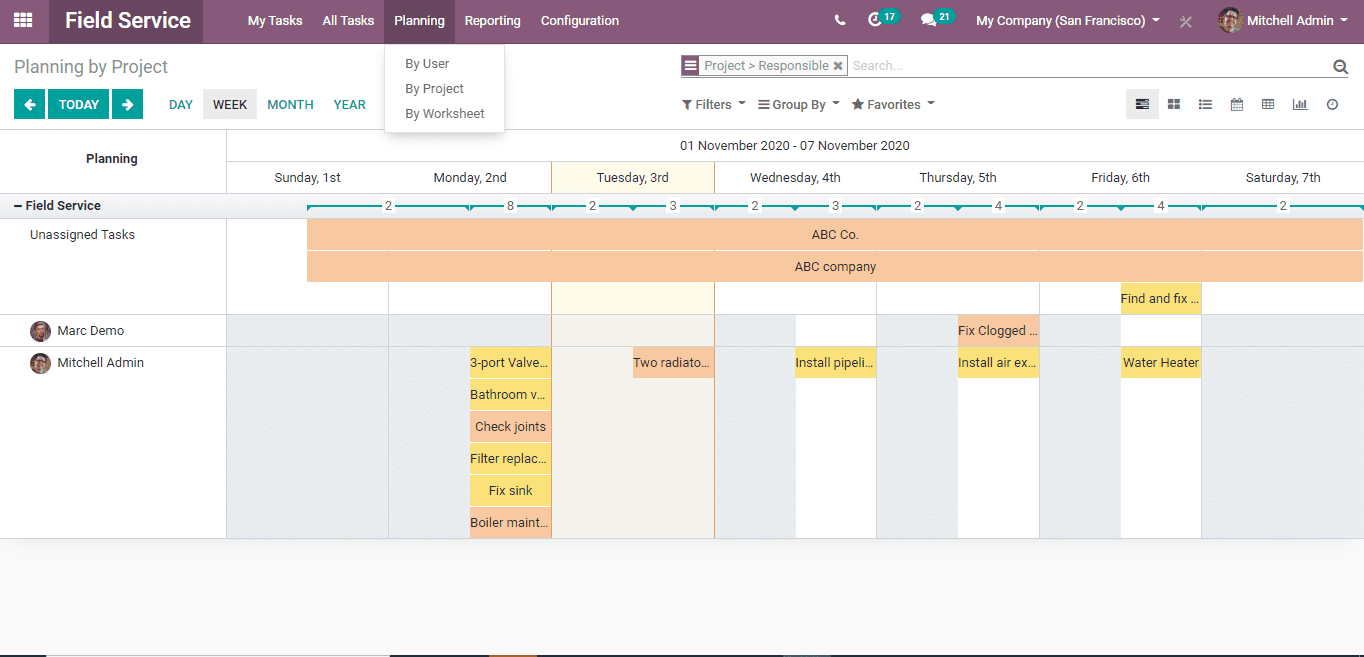Switch to Calendar view

tap(1237, 104)
